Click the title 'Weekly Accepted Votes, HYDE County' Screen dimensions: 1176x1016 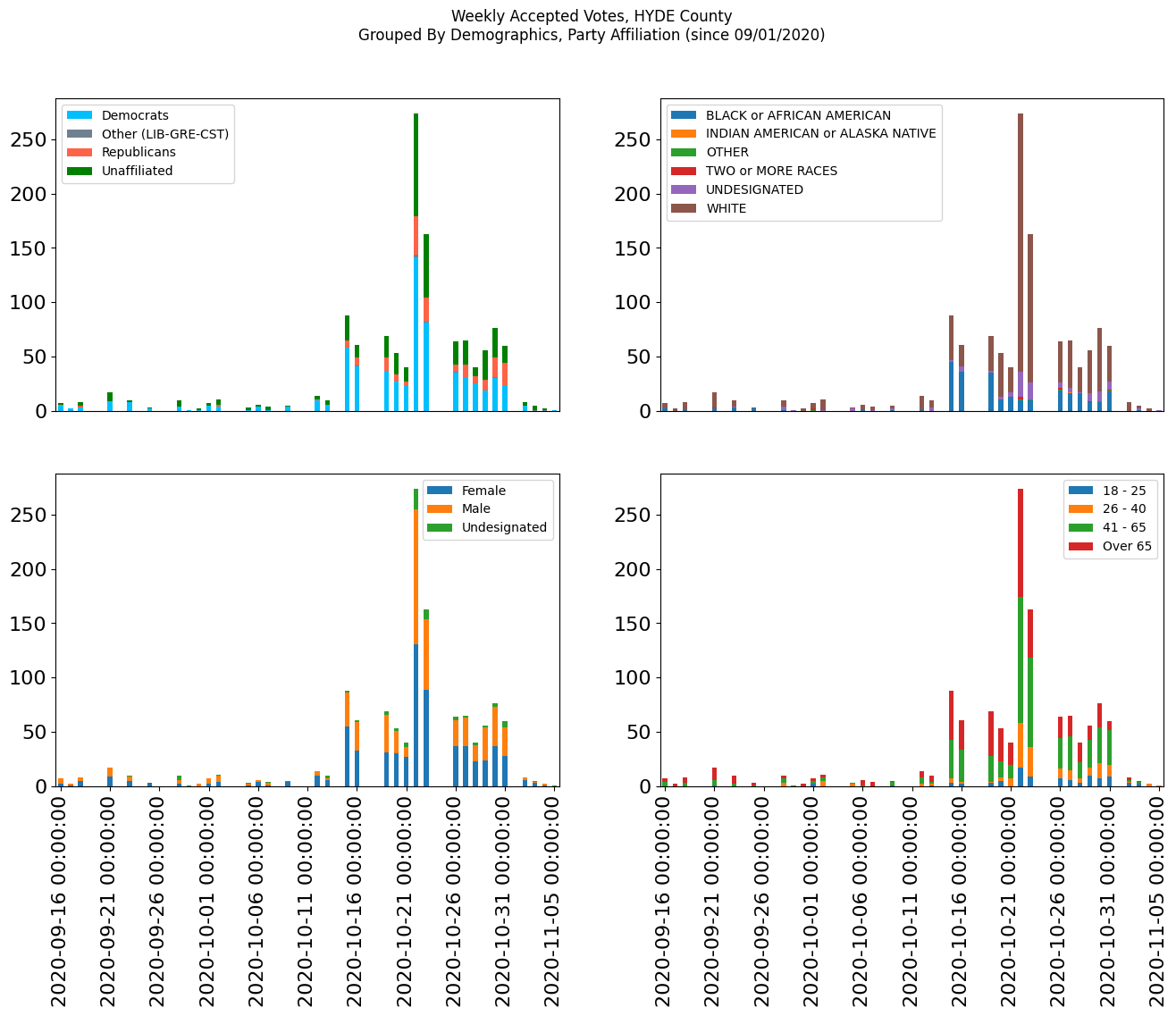(592, 16)
